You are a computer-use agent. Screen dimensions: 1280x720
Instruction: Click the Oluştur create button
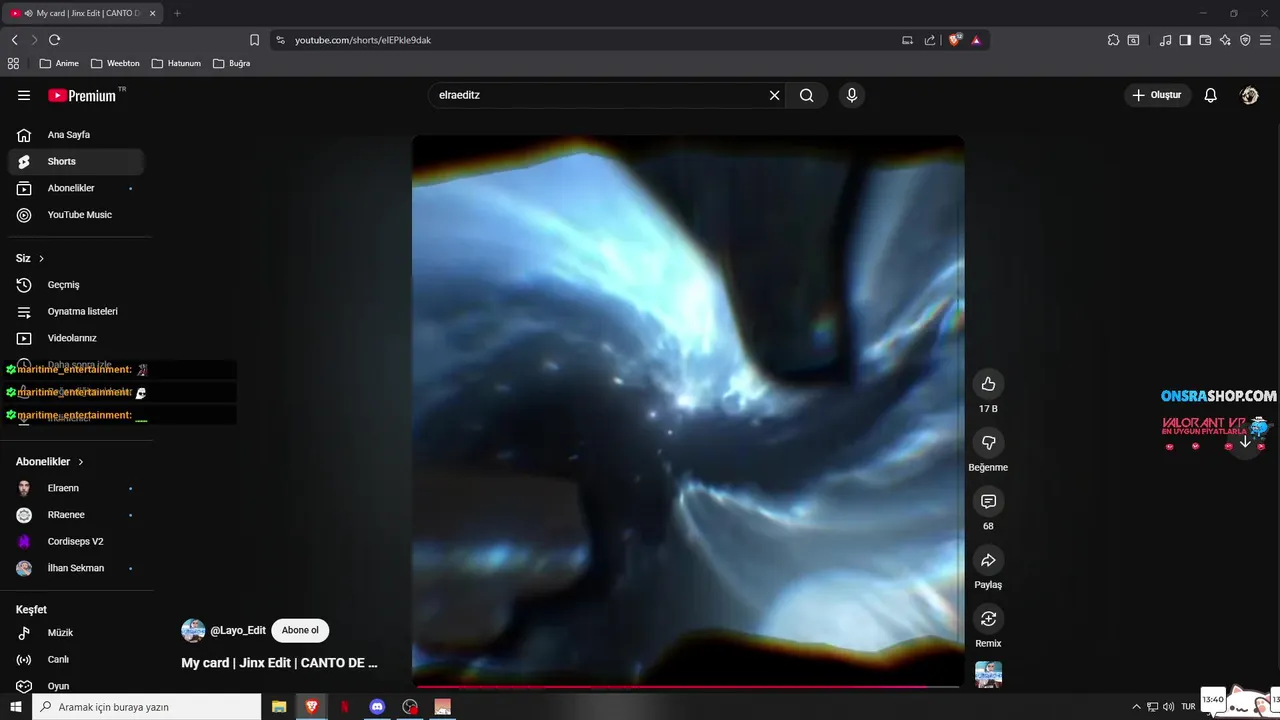click(1157, 95)
